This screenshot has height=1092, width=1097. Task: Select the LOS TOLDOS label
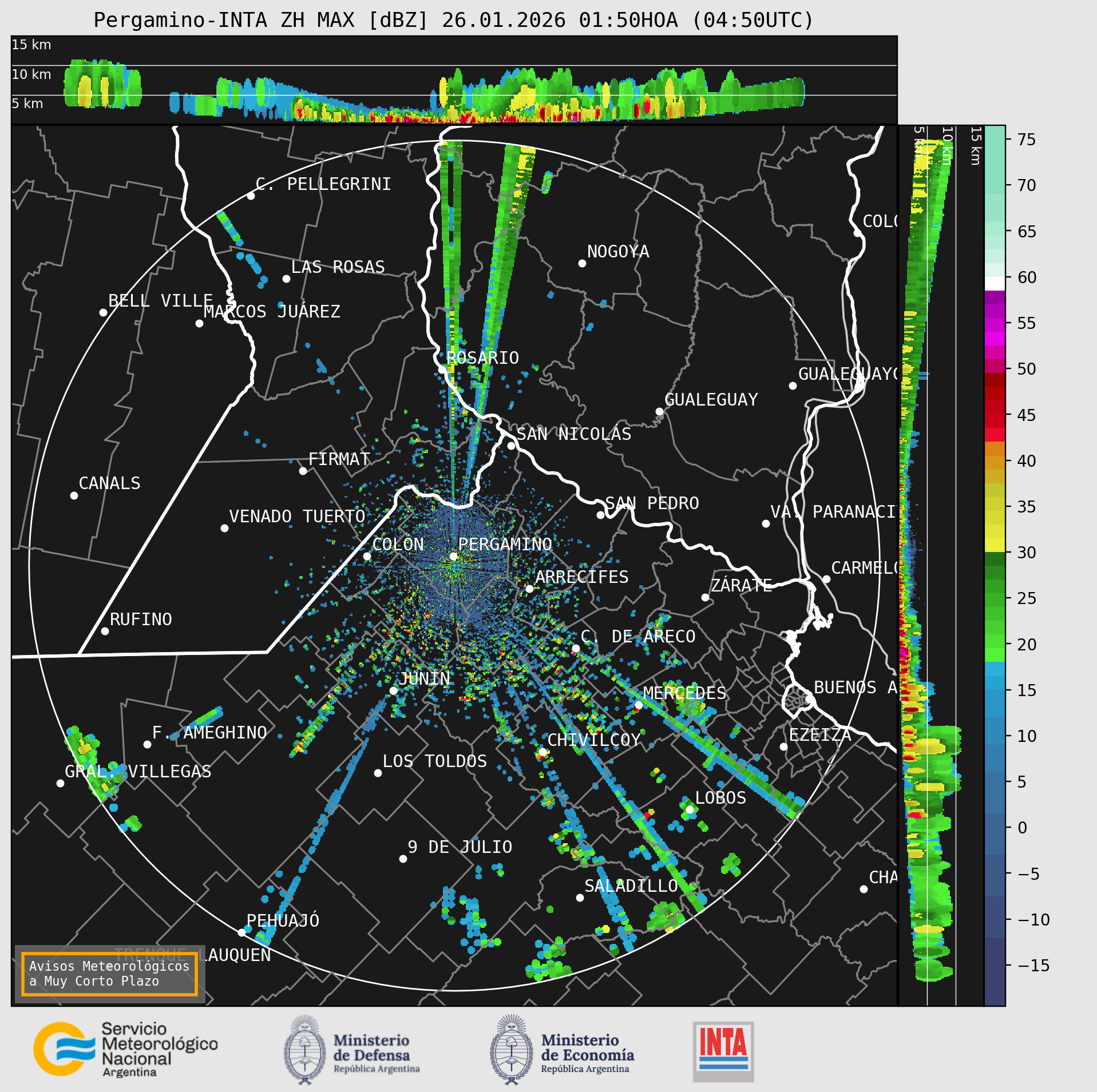(x=435, y=761)
